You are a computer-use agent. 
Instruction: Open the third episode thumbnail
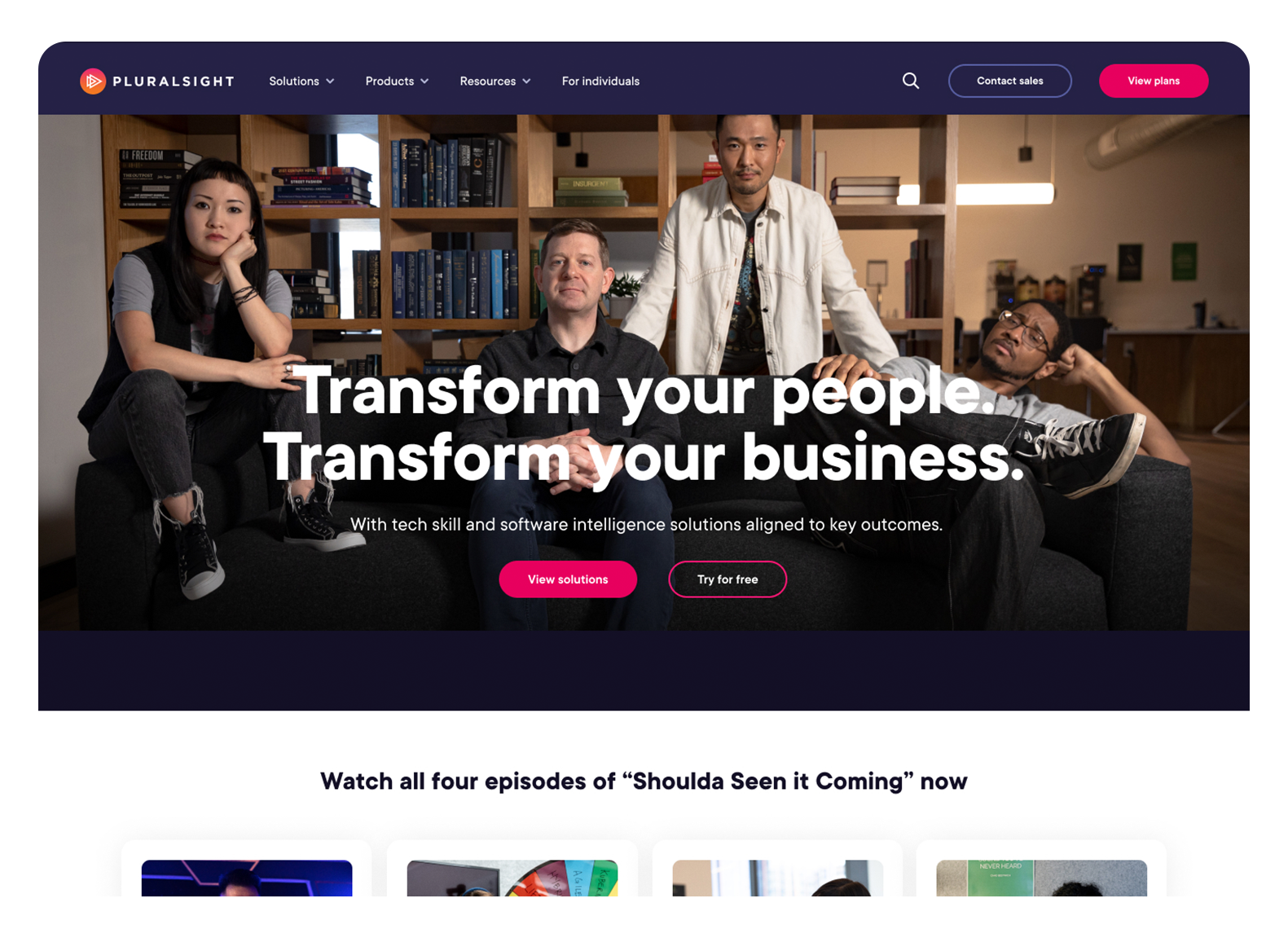778,878
